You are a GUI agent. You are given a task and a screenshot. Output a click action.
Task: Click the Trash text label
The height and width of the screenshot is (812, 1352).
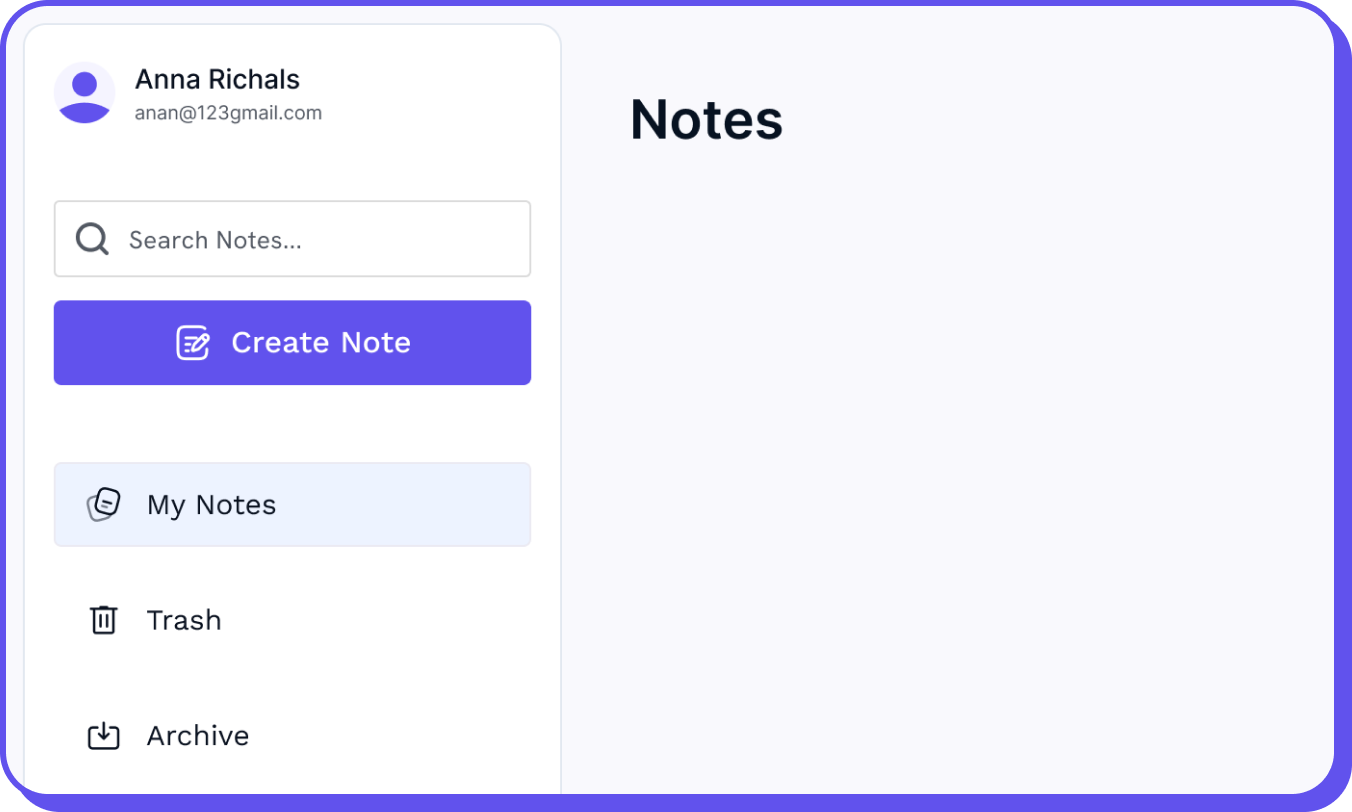pos(184,620)
